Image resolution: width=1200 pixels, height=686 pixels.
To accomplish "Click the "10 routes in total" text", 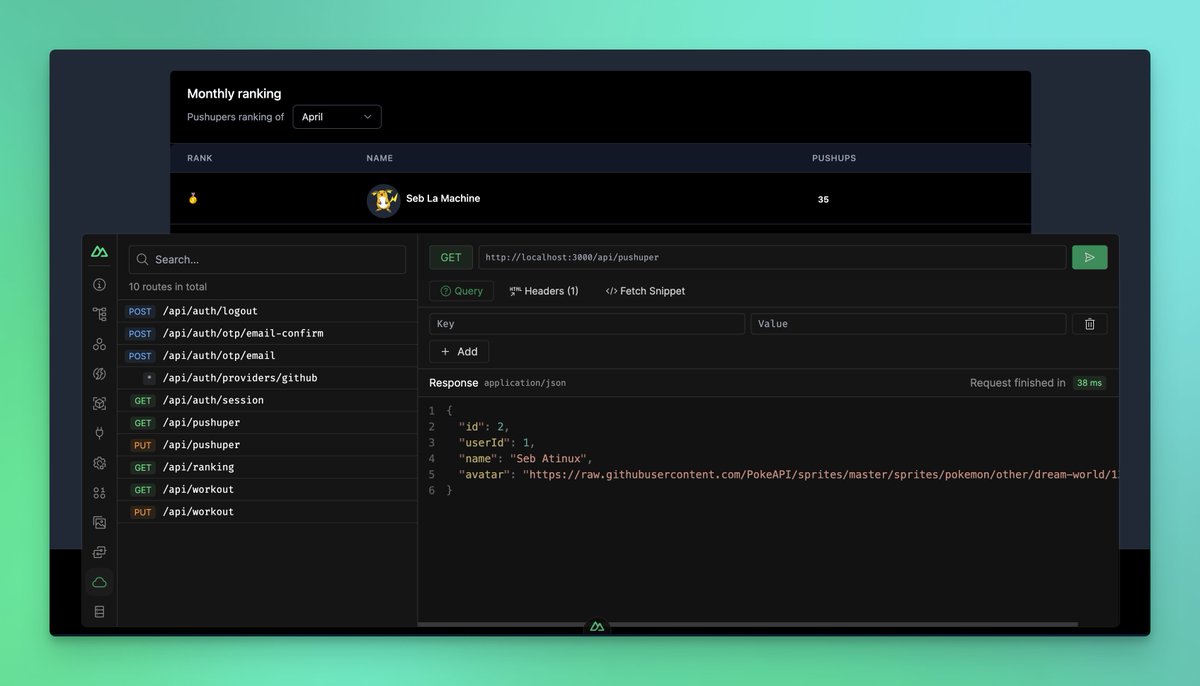I will pyautogui.click(x=168, y=286).
